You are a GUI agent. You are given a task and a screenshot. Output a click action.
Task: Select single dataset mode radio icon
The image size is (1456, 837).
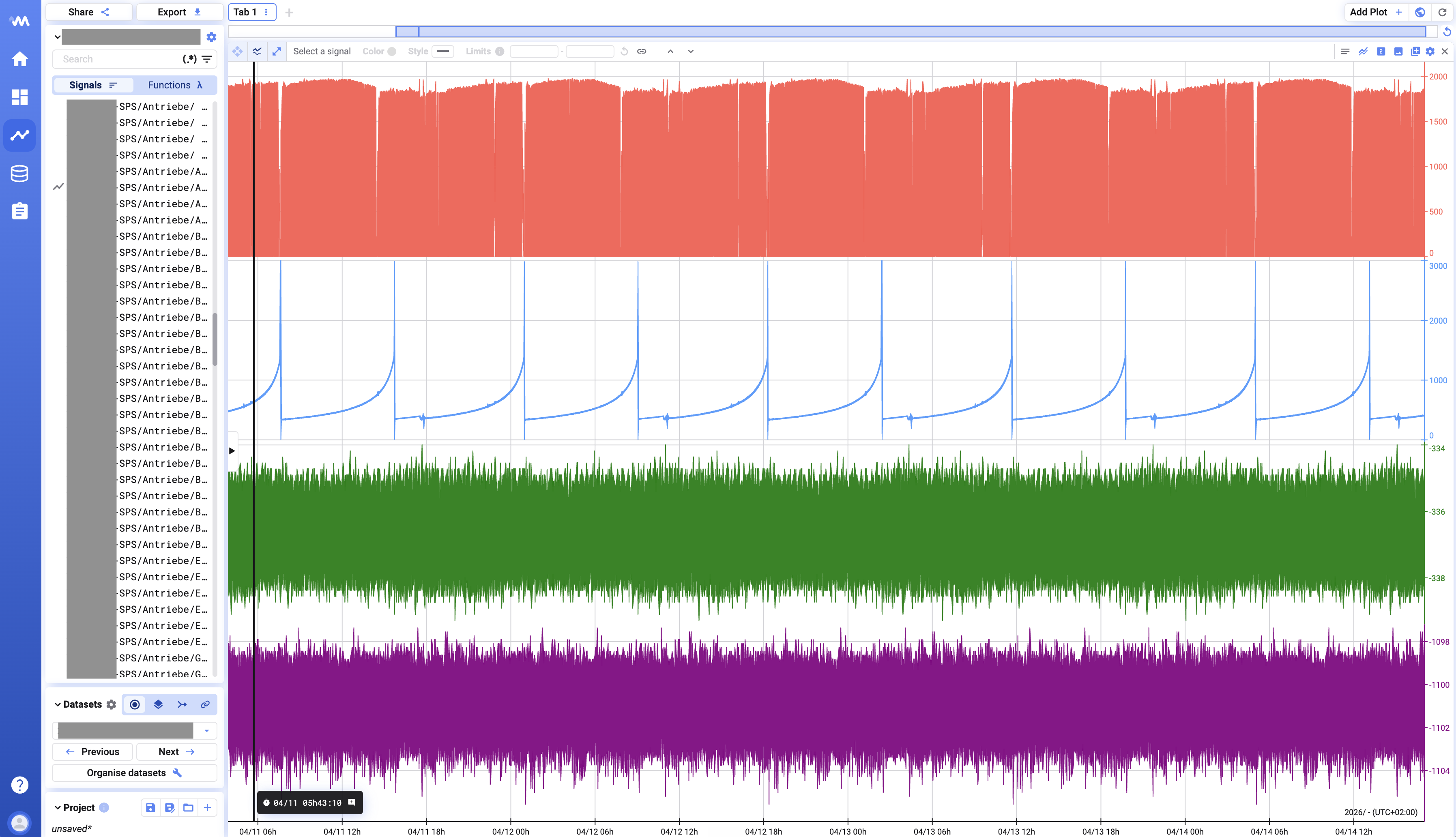point(135,704)
